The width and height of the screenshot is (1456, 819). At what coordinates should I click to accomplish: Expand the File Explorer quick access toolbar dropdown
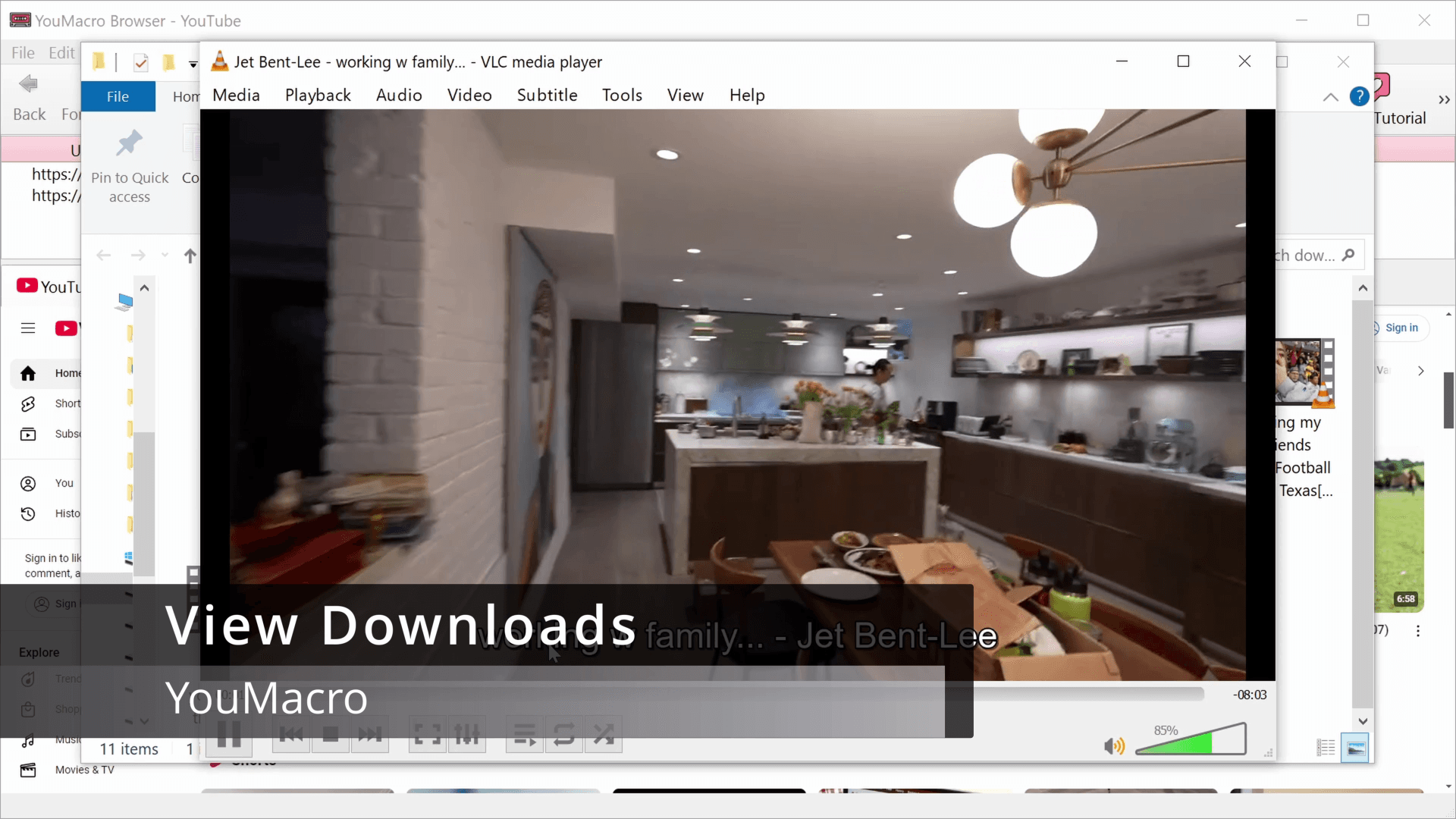point(193,64)
